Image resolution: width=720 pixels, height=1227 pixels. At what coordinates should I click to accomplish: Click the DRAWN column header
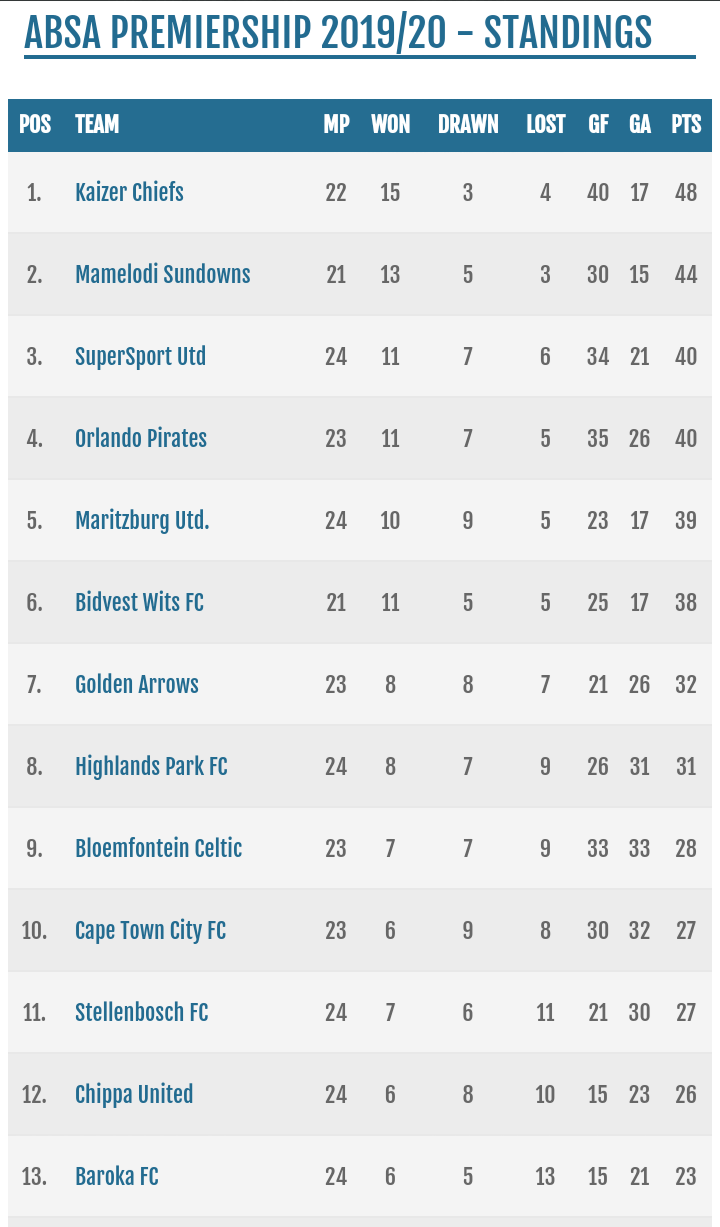(x=468, y=124)
